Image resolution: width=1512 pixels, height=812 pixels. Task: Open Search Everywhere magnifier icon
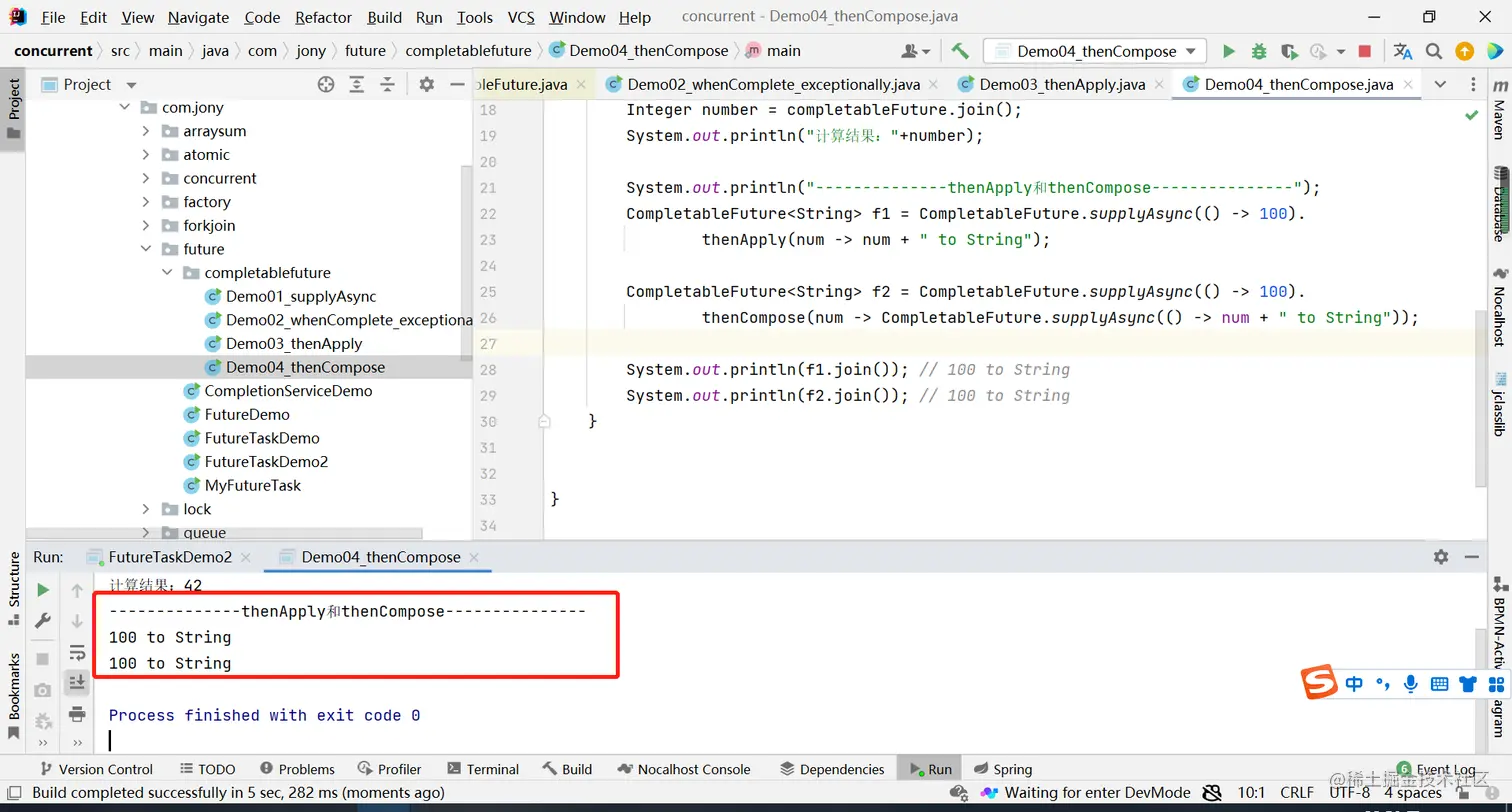click(x=1434, y=51)
